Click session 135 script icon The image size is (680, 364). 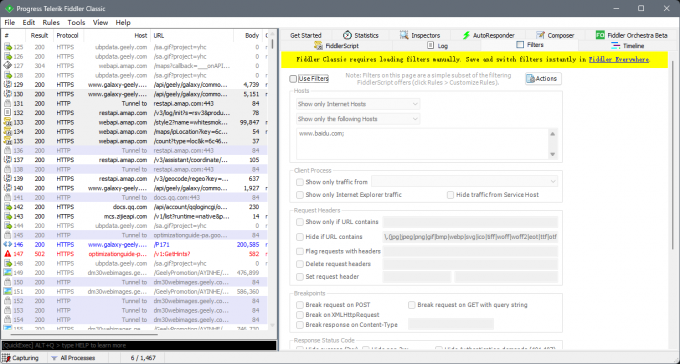(x=7, y=141)
